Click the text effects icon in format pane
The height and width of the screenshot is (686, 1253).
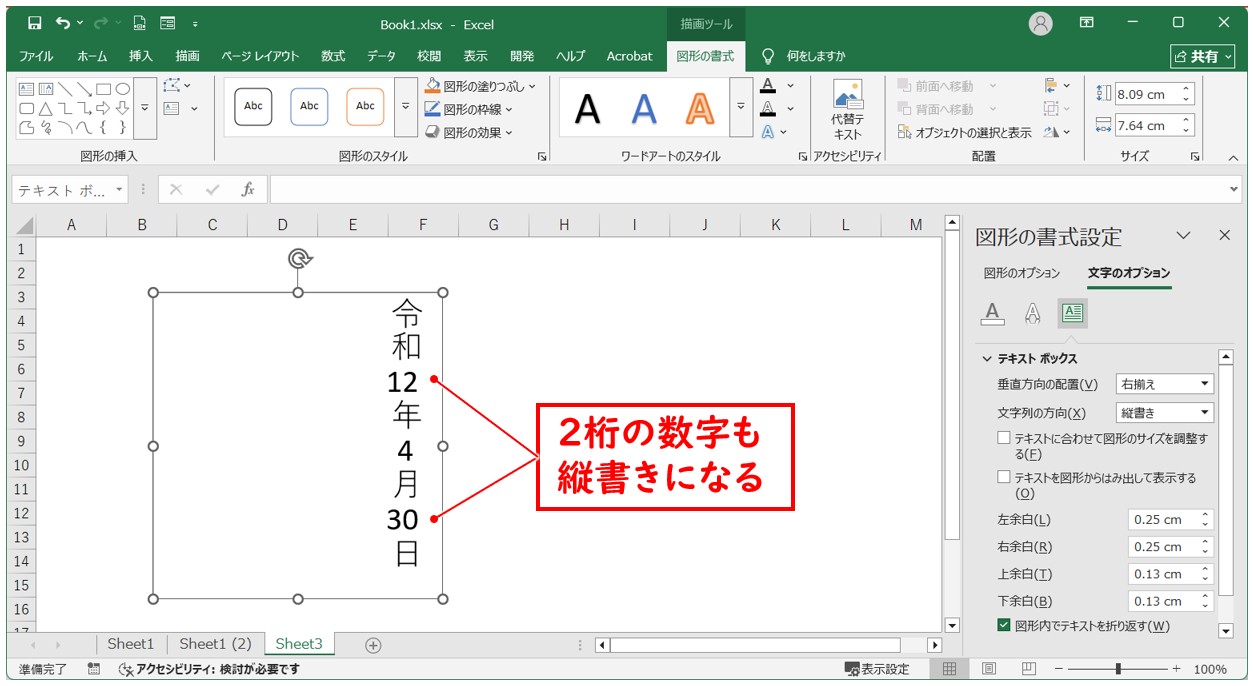pyautogui.click(x=1032, y=313)
